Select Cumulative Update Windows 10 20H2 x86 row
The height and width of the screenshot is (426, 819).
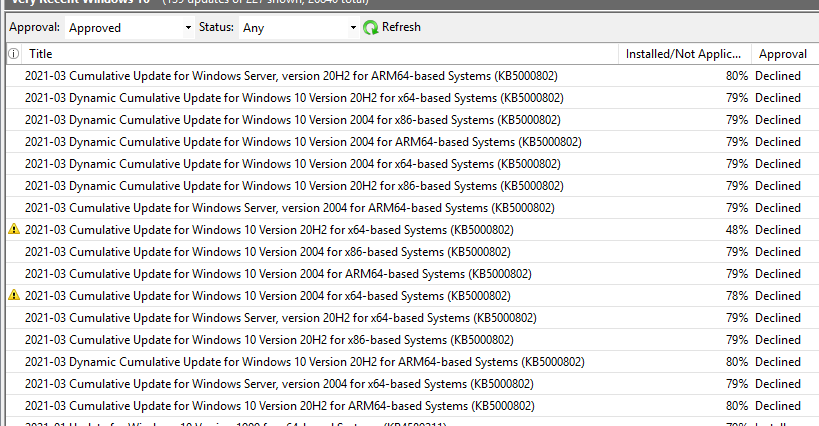[x=413, y=339]
